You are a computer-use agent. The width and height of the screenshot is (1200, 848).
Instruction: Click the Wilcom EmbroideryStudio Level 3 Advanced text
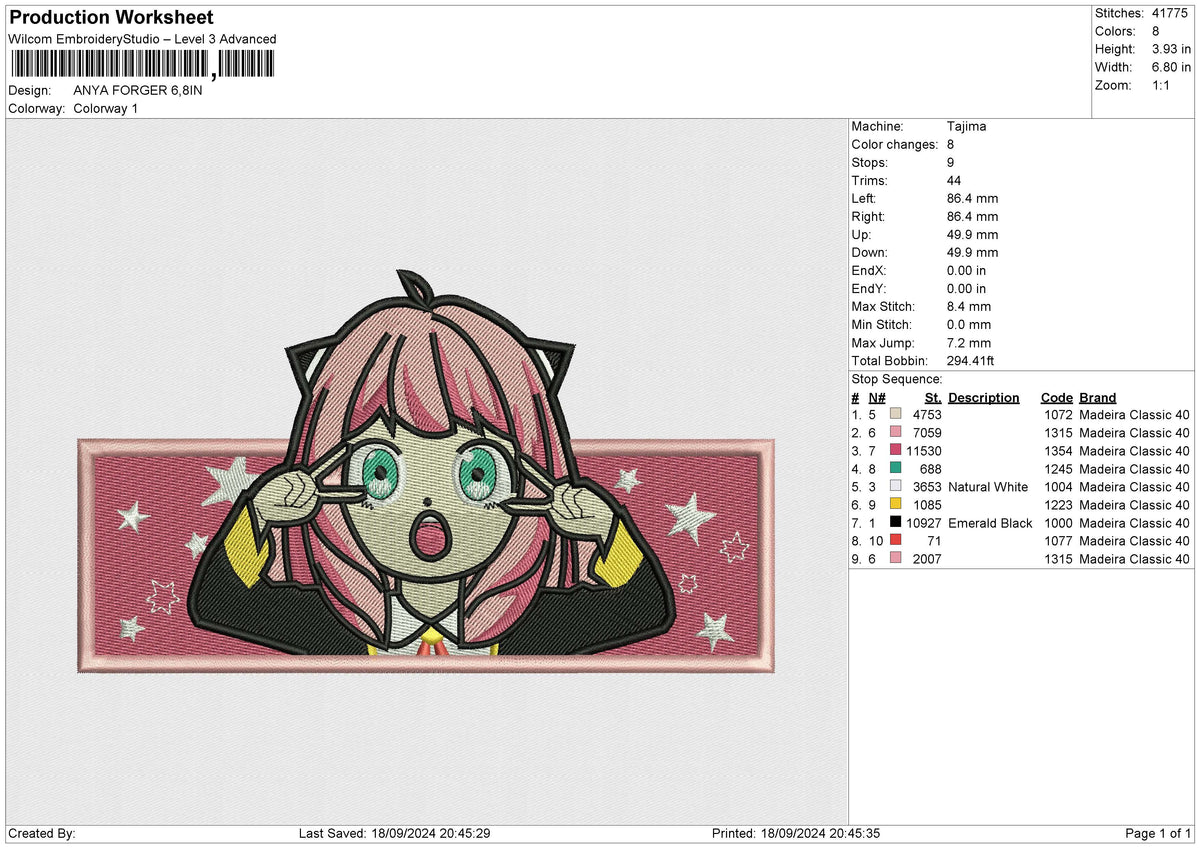pos(142,39)
